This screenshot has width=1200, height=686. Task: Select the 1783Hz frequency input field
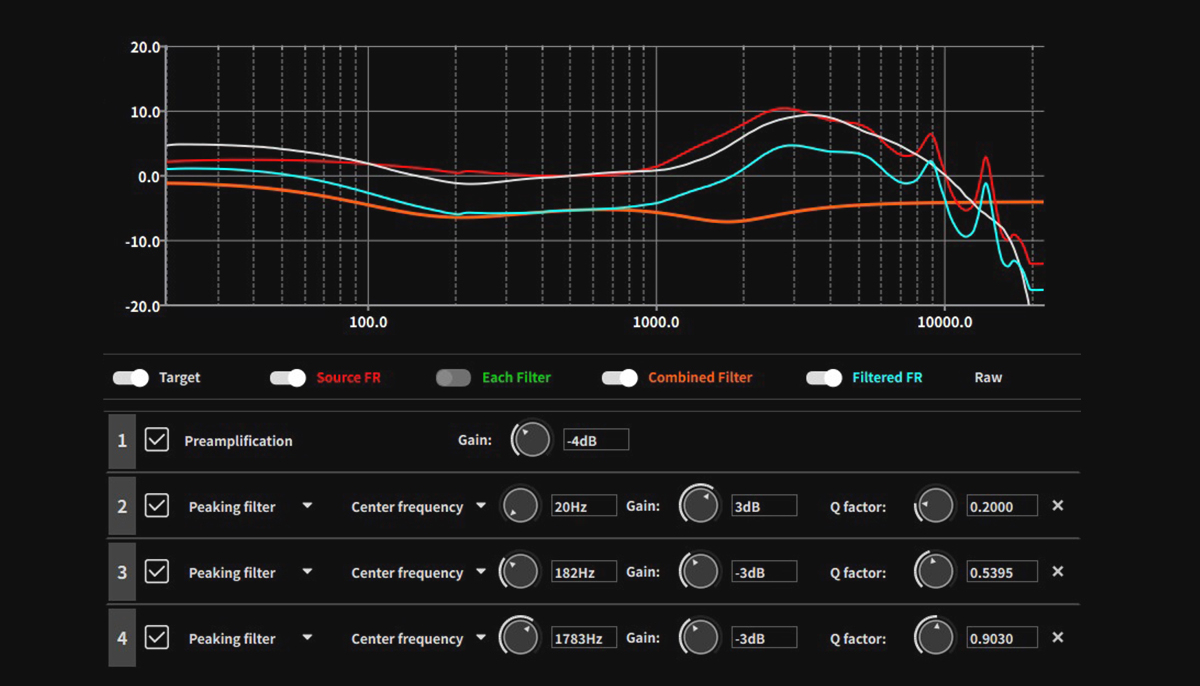point(584,637)
